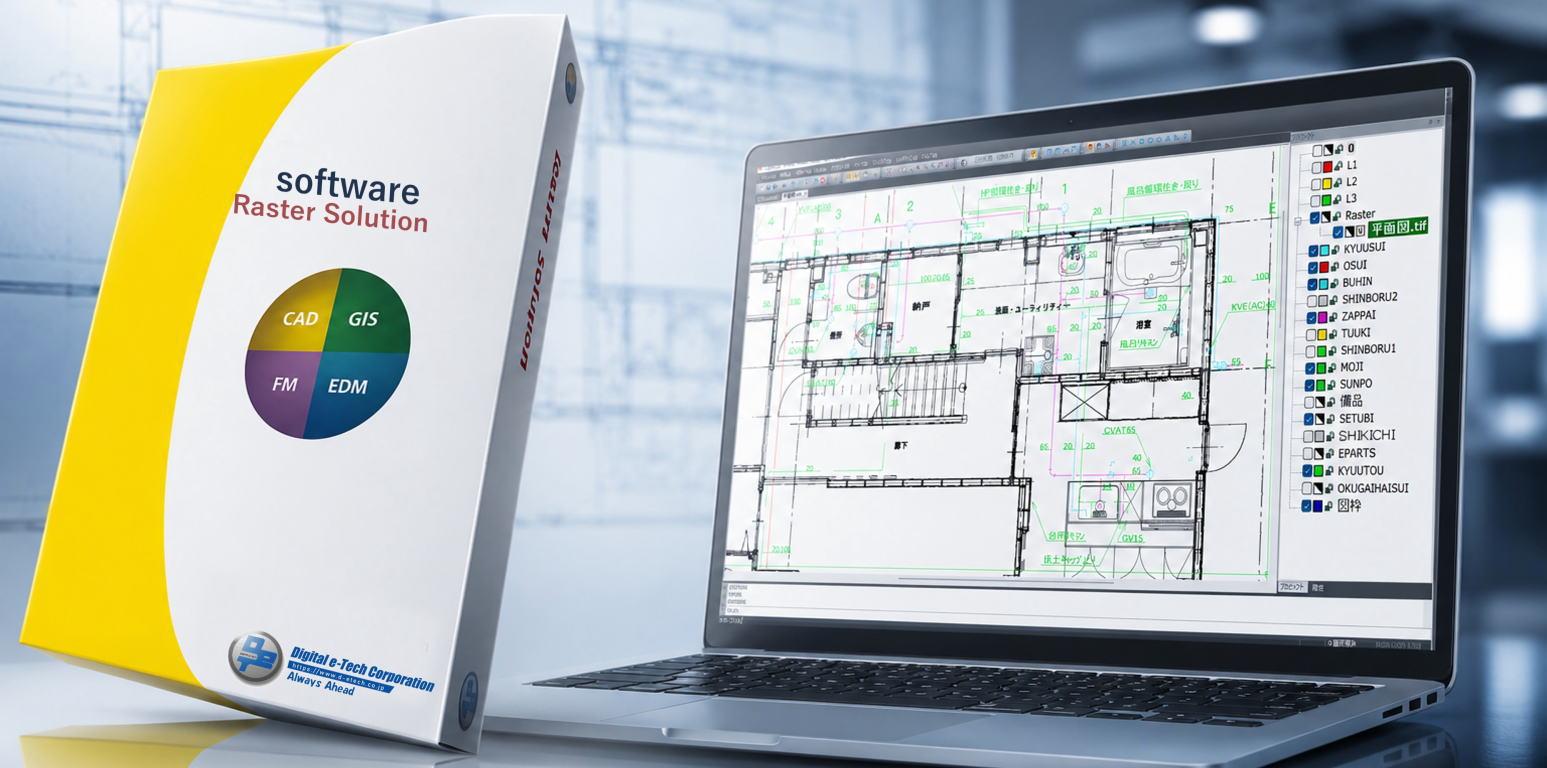Switch to the プロジェクト tab
Viewport: 1547px width, 768px height.
pyautogui.click(x=1292, y=587)
